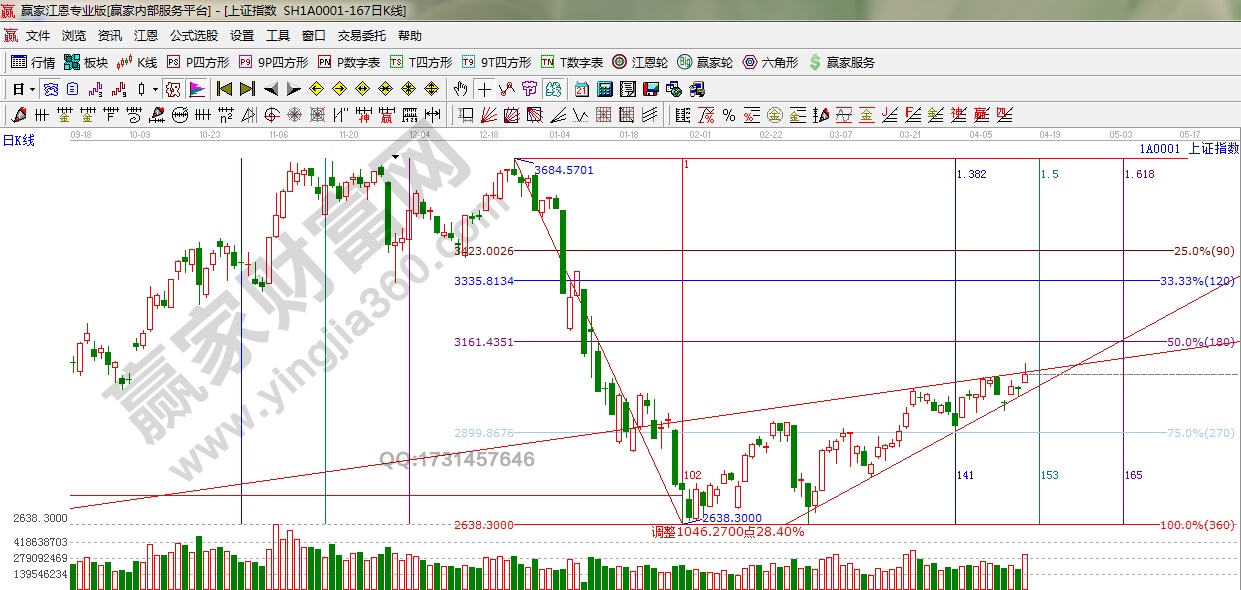Image resolution: width=1241 pixels, height=590 pixels.
Task: Open the calendar date icon
Action: [581, 89]
